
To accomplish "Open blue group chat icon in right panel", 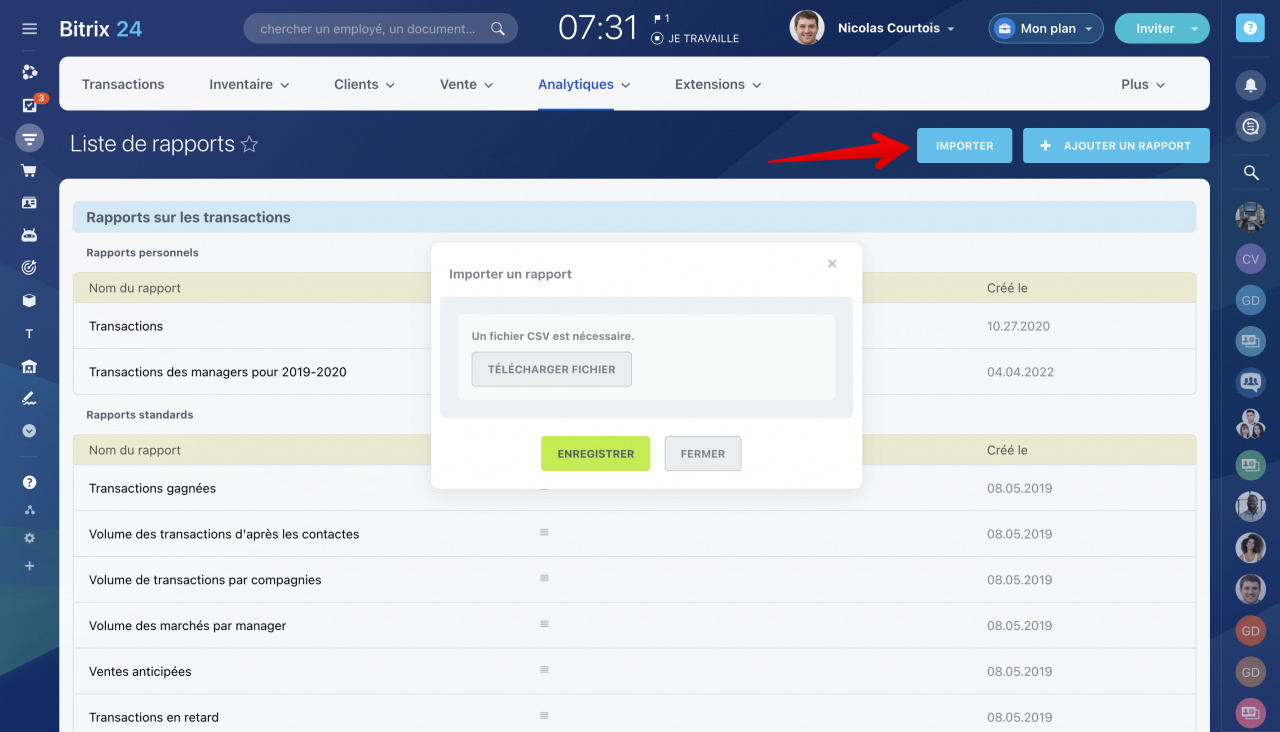I will (x=1250, y=382).
